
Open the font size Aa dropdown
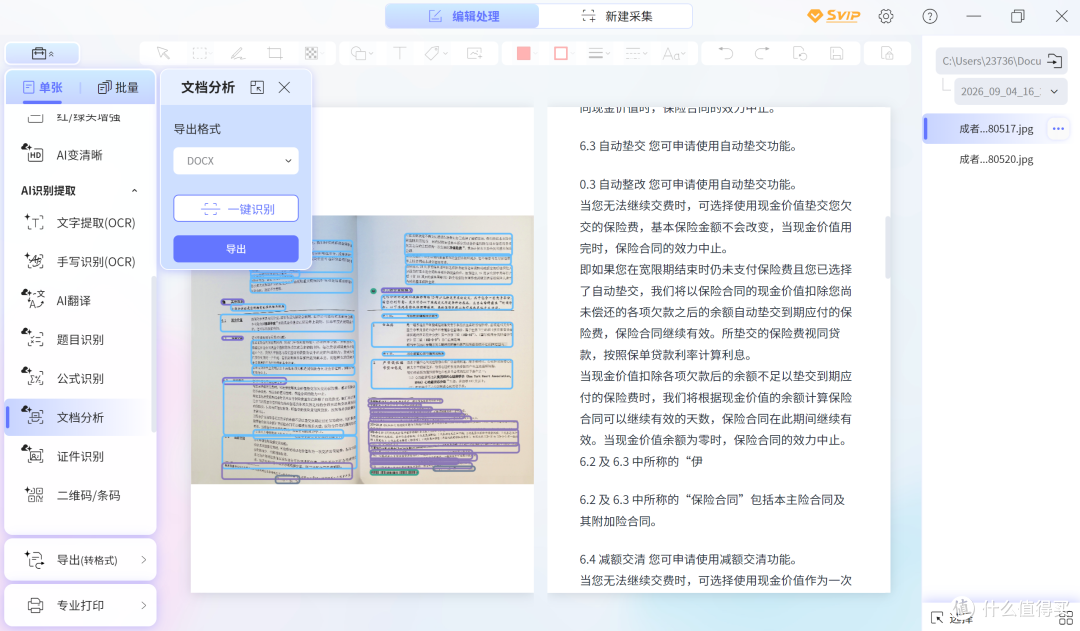[674, 53]
